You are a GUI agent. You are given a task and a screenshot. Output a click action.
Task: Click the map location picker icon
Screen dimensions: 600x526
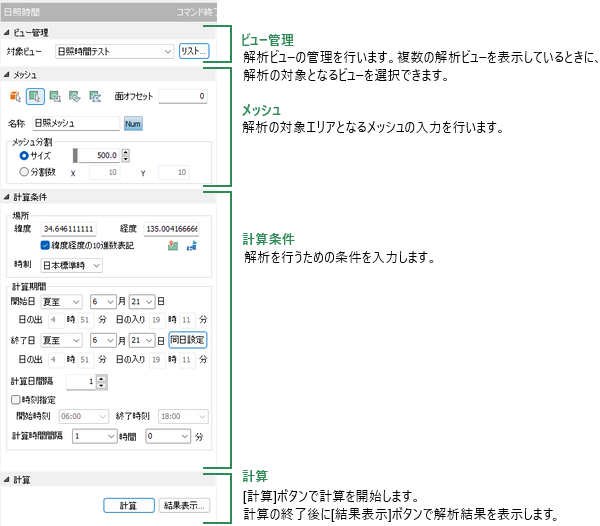click(171, 245)
